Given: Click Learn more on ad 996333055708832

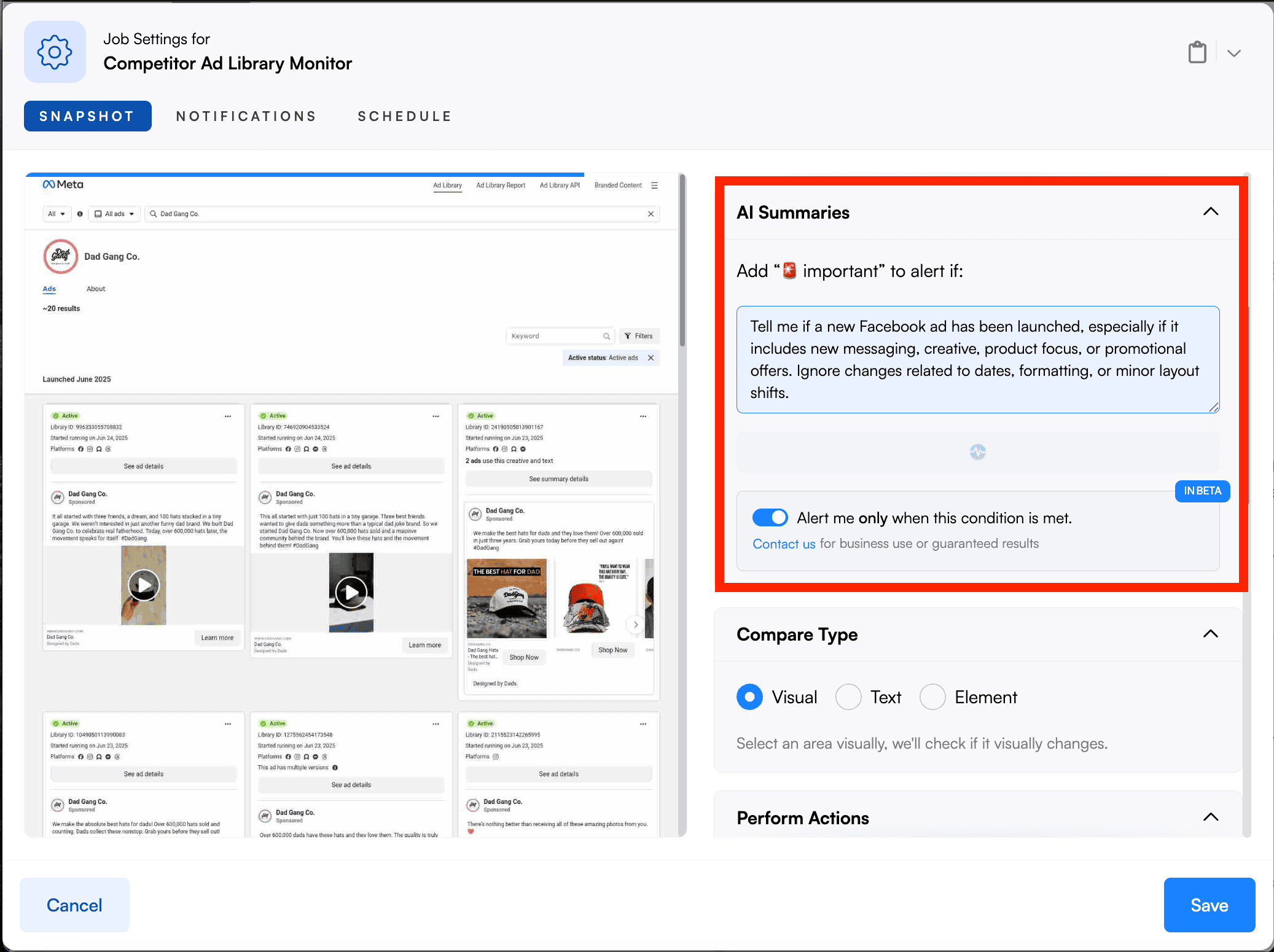Looking at the screenshot, I should pos(217,638).
